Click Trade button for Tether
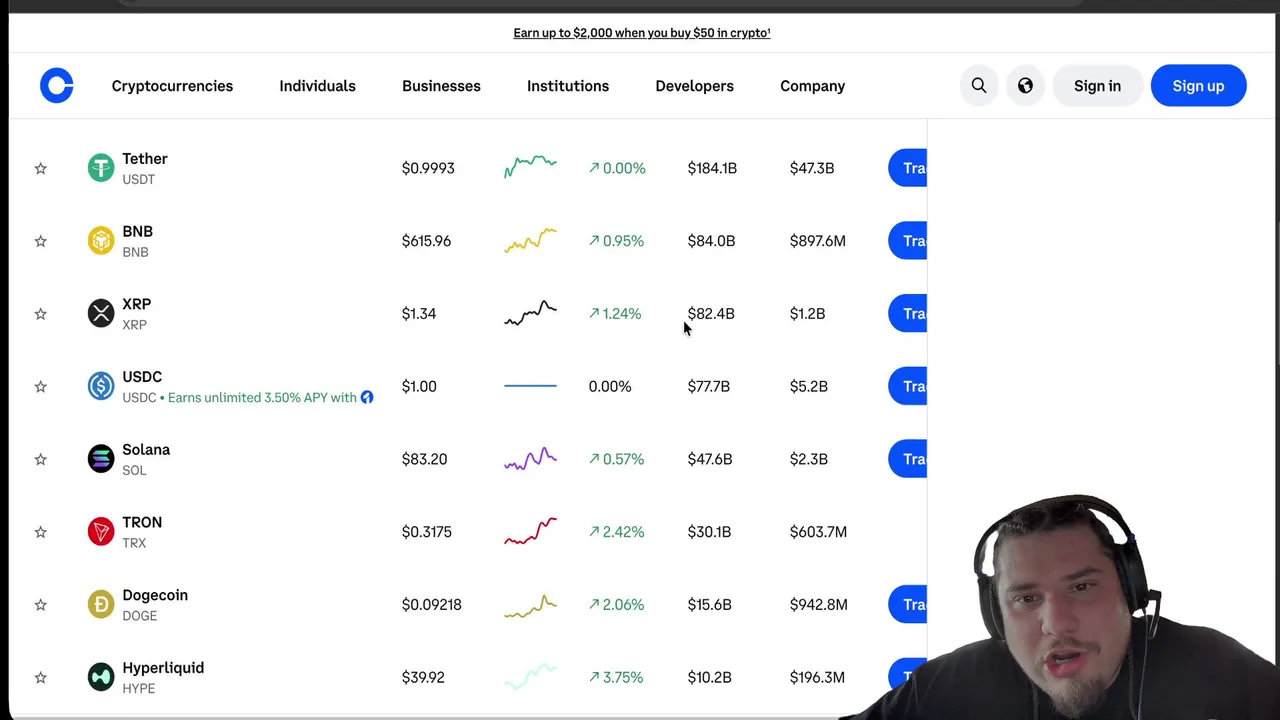Image resolution: width=1280 pixels, height=720 pixels. pos(908,168)
